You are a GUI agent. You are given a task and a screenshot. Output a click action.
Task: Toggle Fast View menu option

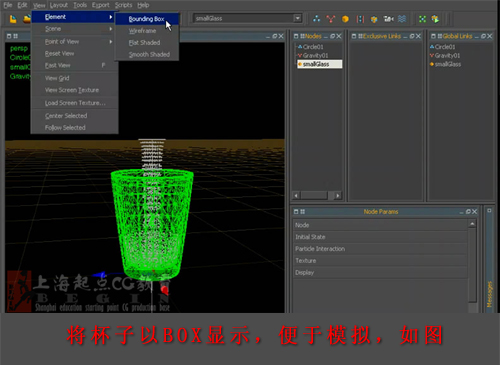click(x=75, y=65)
